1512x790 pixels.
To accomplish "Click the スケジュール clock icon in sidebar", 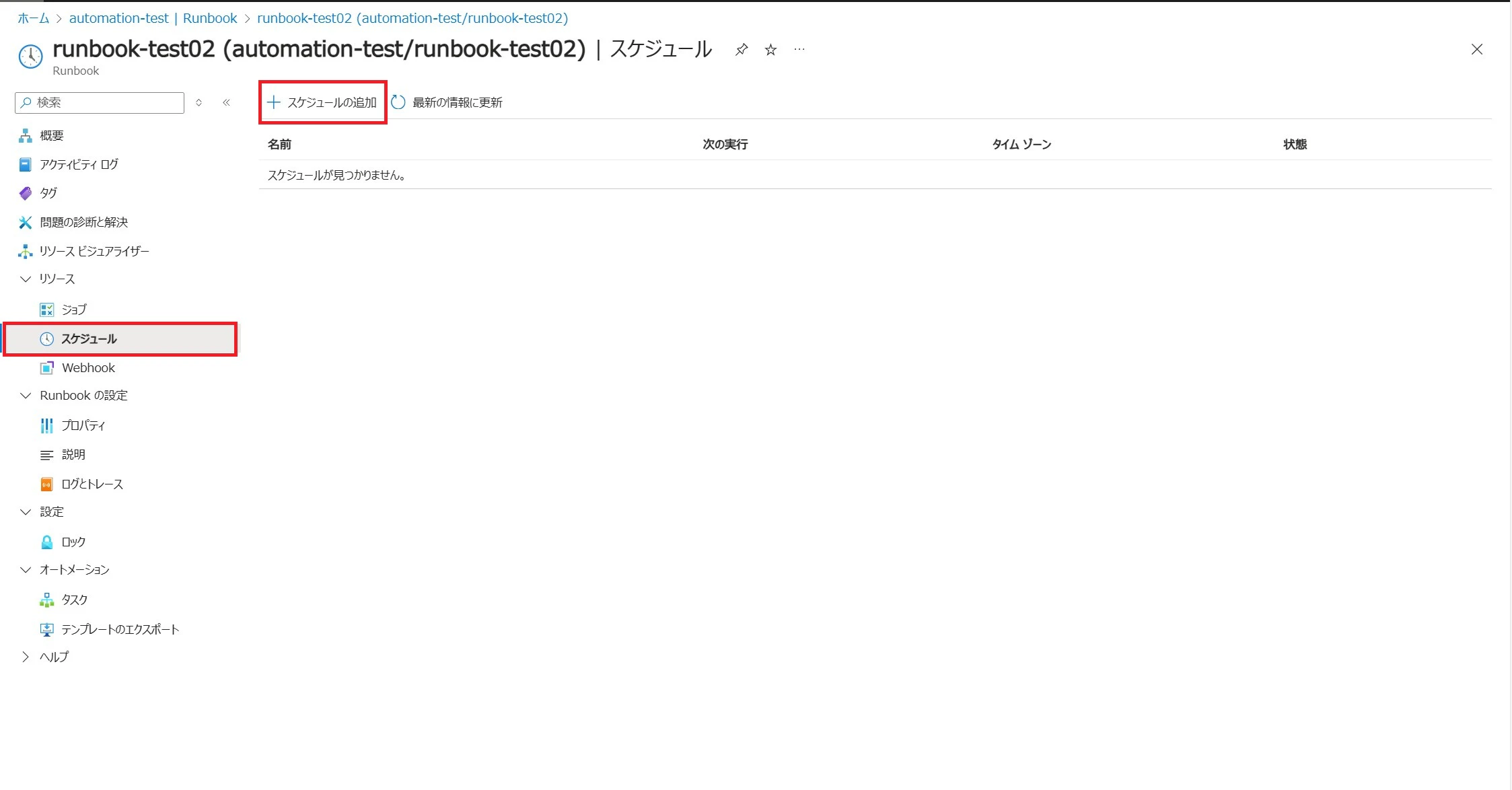I will tap(46, 339).
